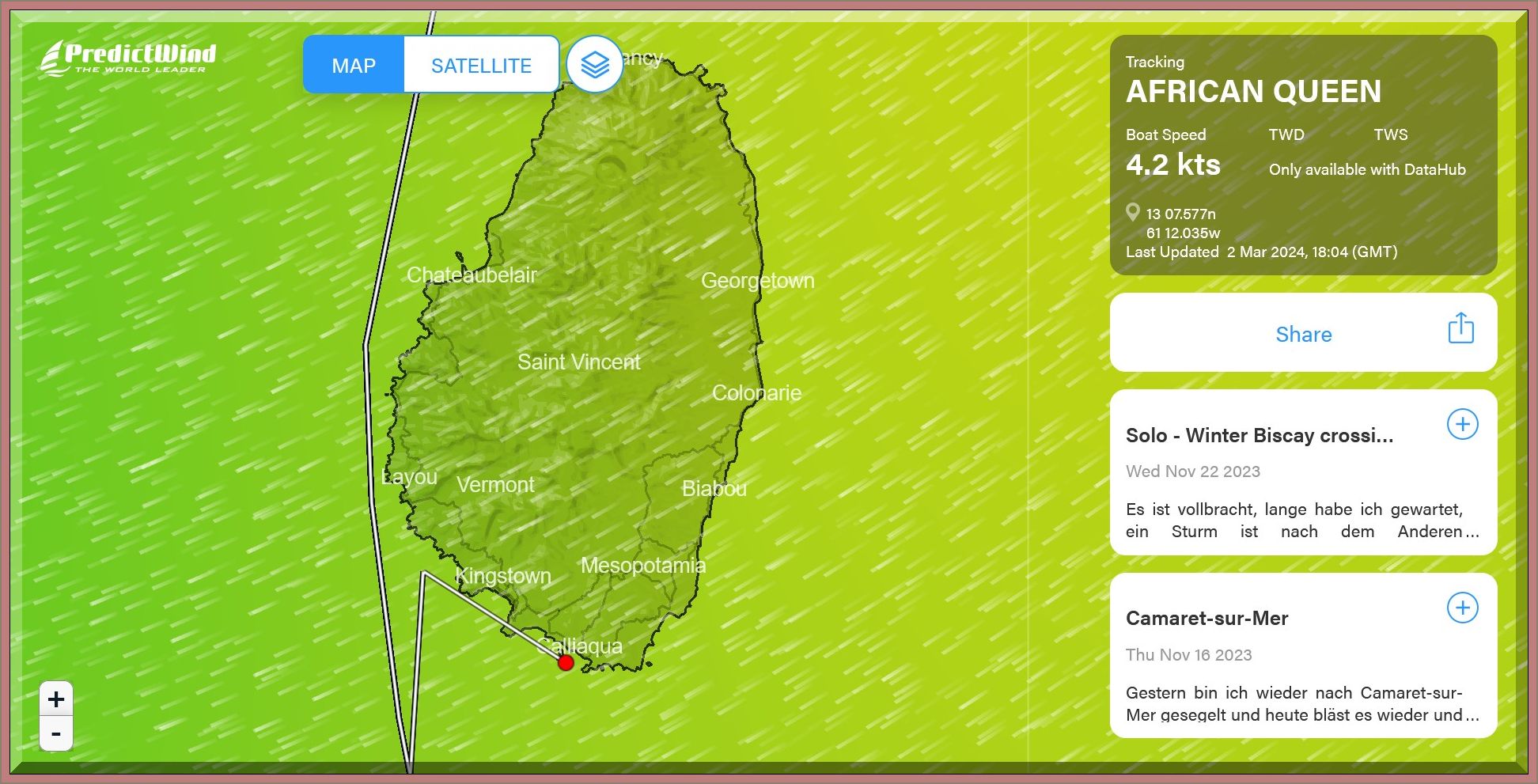This screenshot has width=1538, height=784.
Task: Click the PredictWind logo
Action: pyautogui.click(x=128, y=58)
